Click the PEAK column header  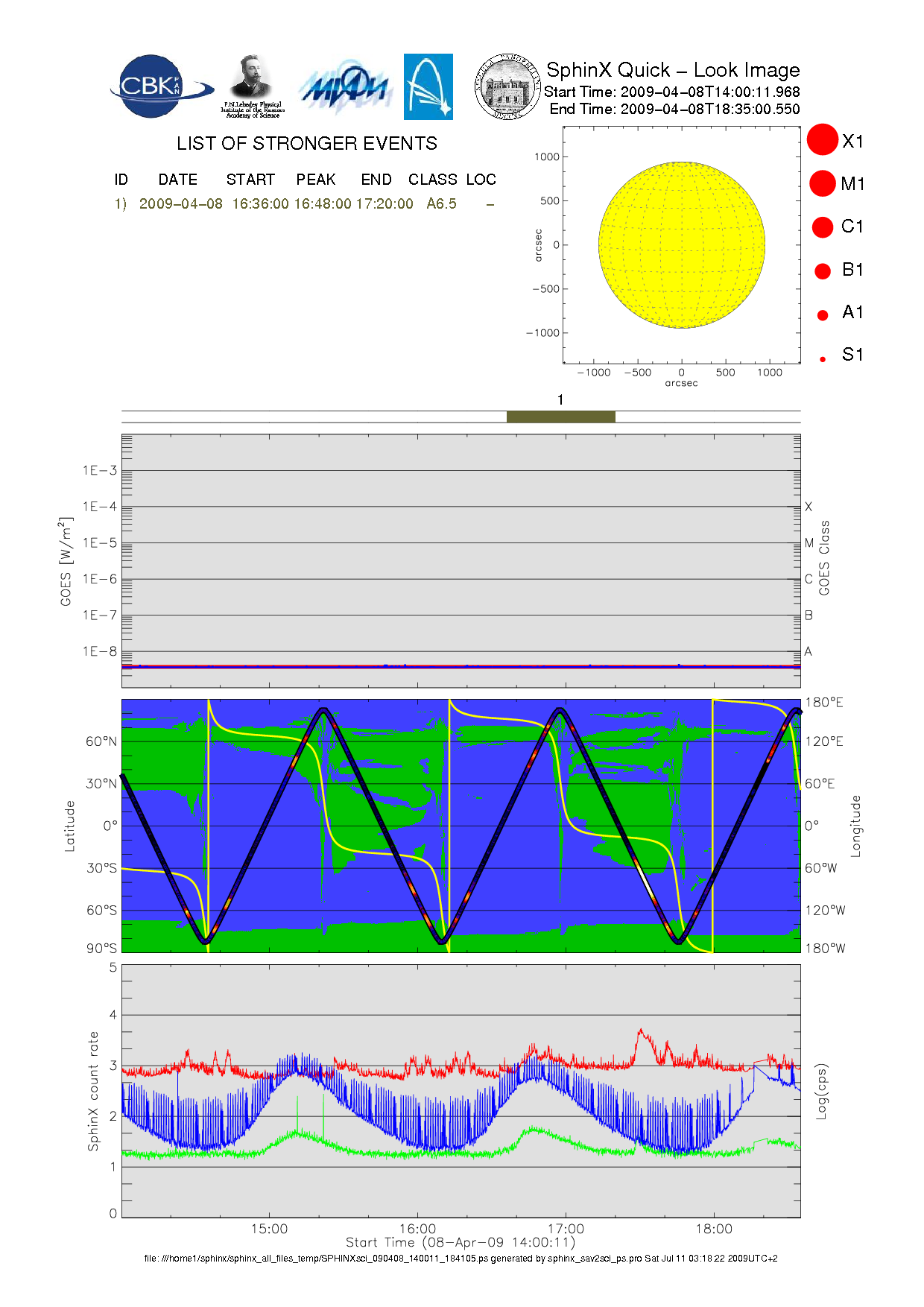point(316,180)
